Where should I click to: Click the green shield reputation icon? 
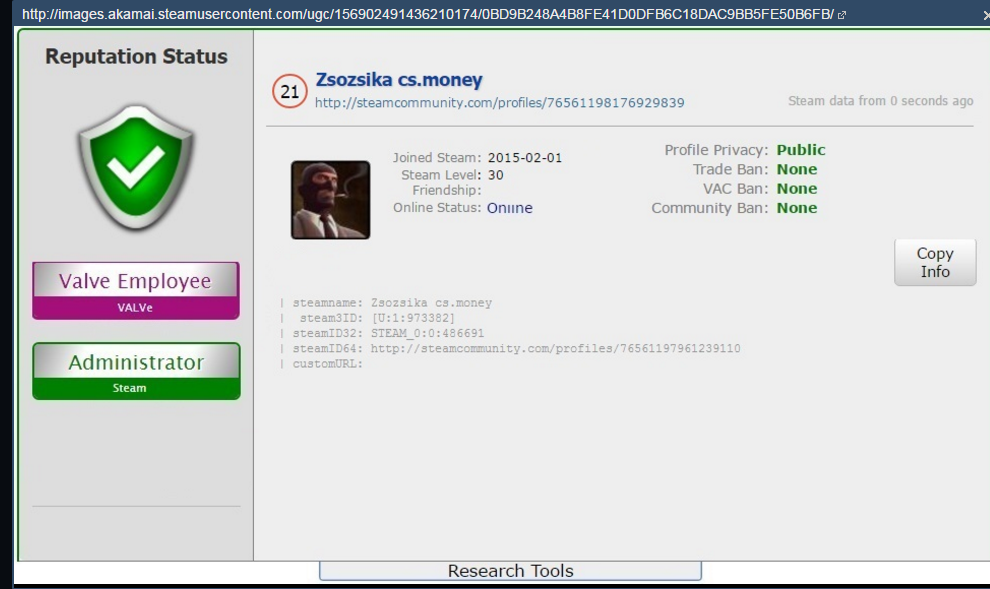[136, 167]
